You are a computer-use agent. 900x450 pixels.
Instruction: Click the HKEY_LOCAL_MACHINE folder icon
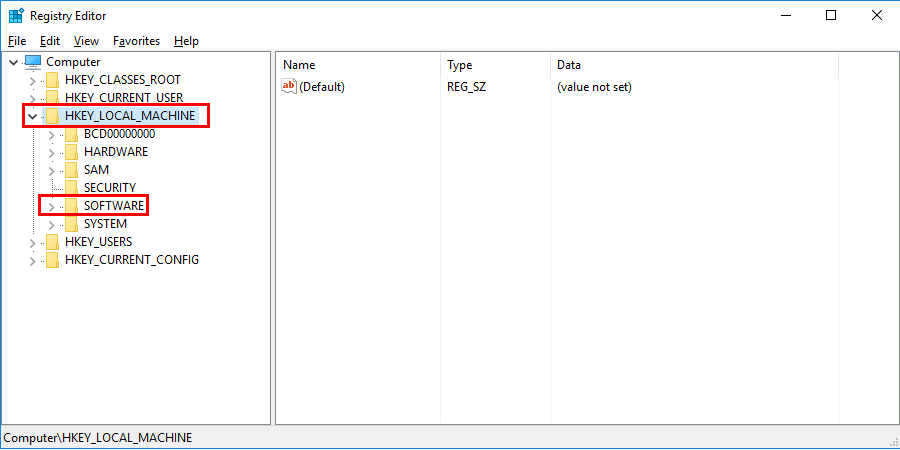[x=52, y=116]
